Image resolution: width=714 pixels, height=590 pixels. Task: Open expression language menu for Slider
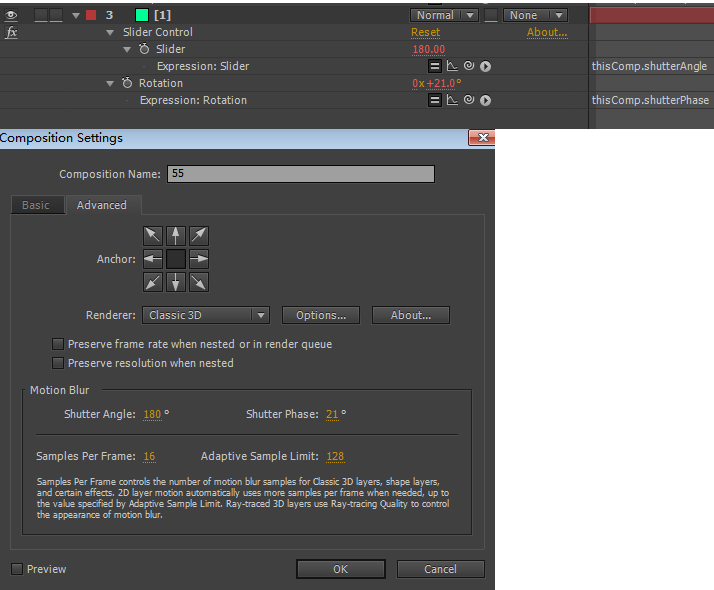[x=485, y=66]
